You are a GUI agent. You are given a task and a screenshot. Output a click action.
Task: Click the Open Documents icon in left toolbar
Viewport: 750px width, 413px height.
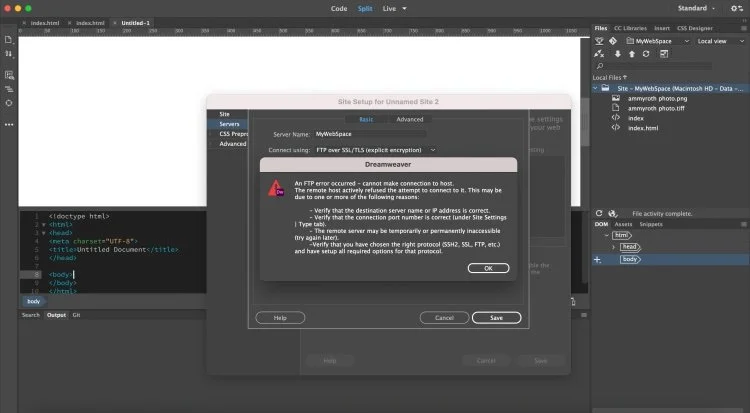(9, 40)
